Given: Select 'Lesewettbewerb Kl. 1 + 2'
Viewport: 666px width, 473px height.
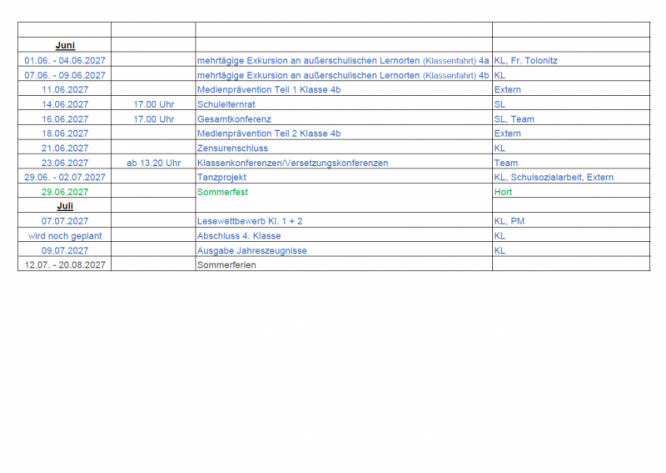Looking at the screenshot, I should (250, 221).
